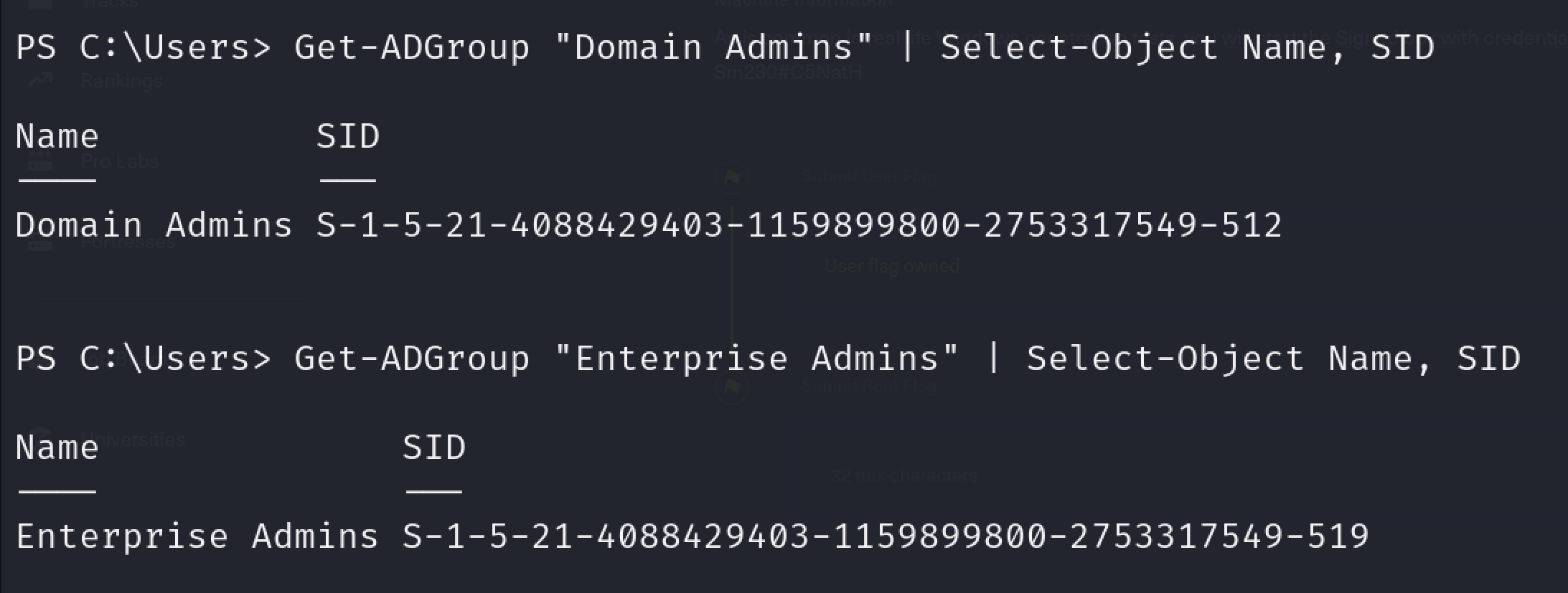Click the Domain Admins SID ending in 512

point(799,225)
